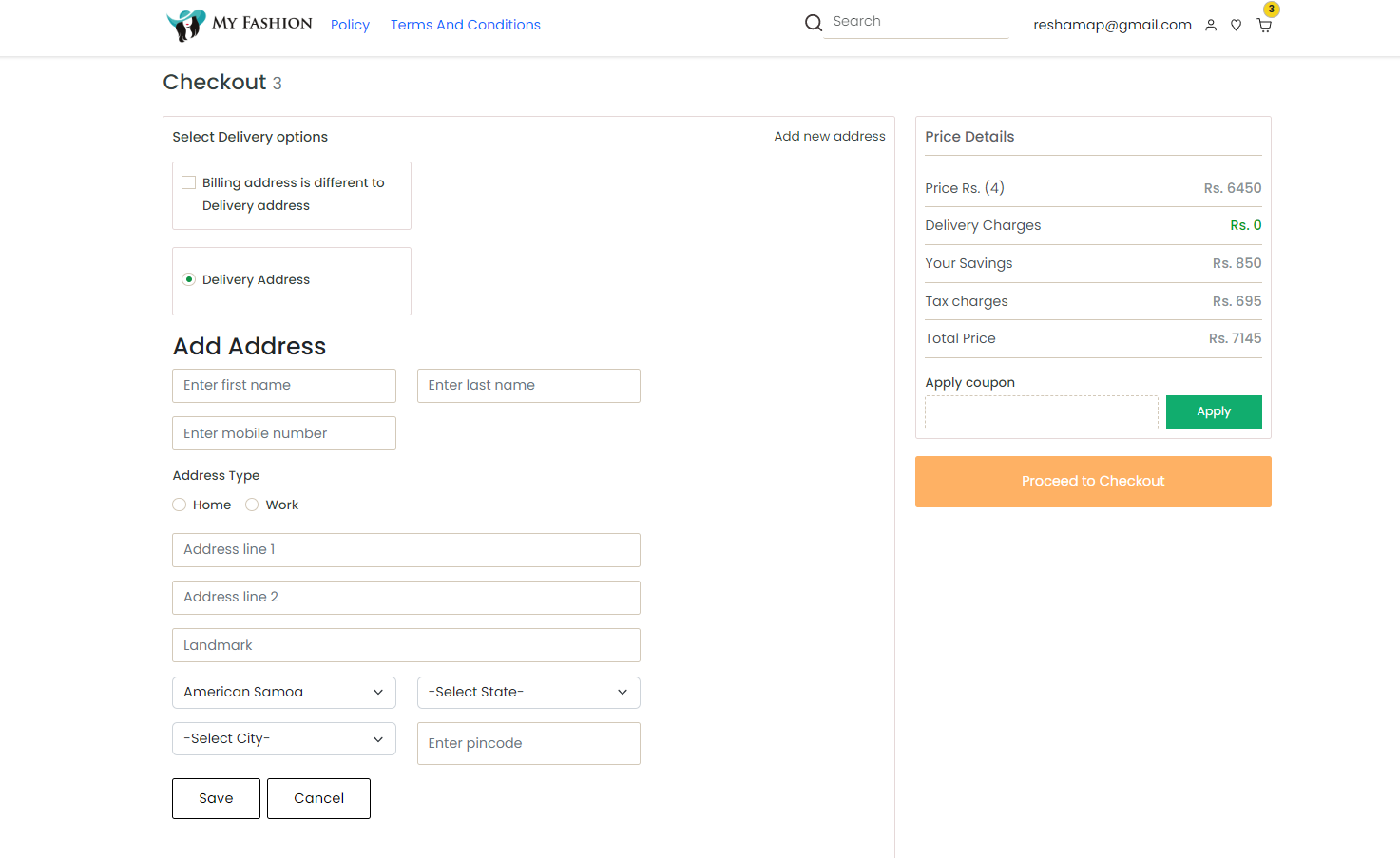Open the Policy page link
The height and width of the screenshot is (858, 1400).
coord(350,25)
